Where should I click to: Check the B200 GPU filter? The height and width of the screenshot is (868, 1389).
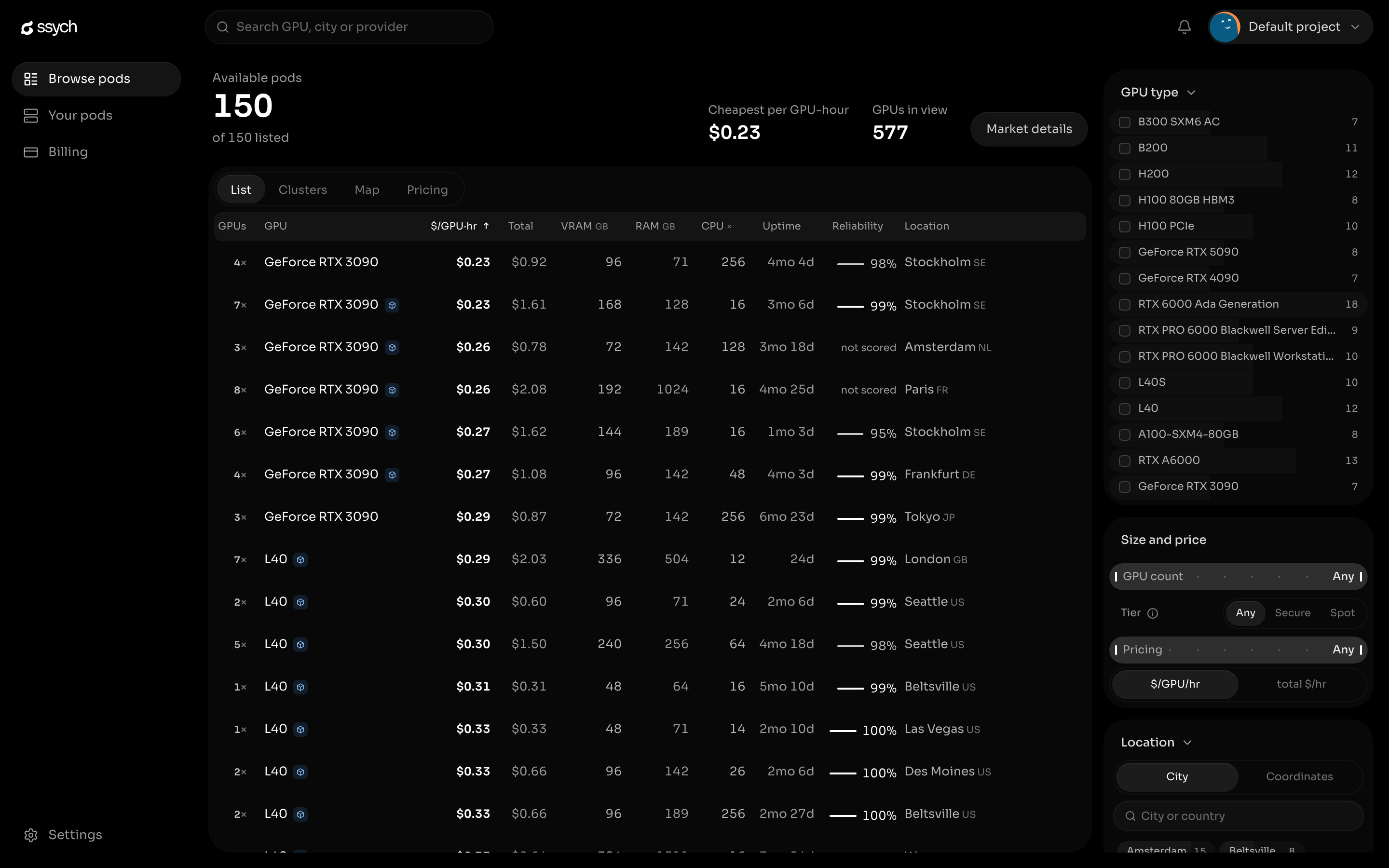[1124, 148]
